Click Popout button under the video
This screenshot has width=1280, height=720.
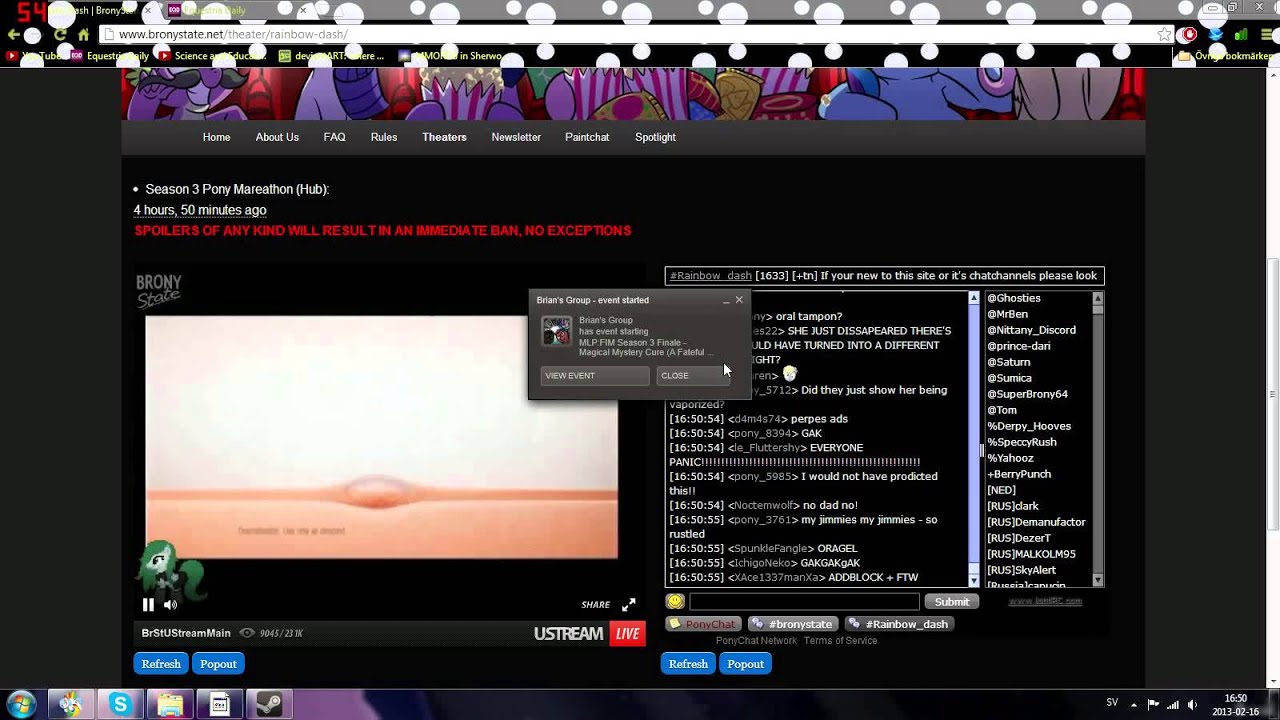[218, 664]
